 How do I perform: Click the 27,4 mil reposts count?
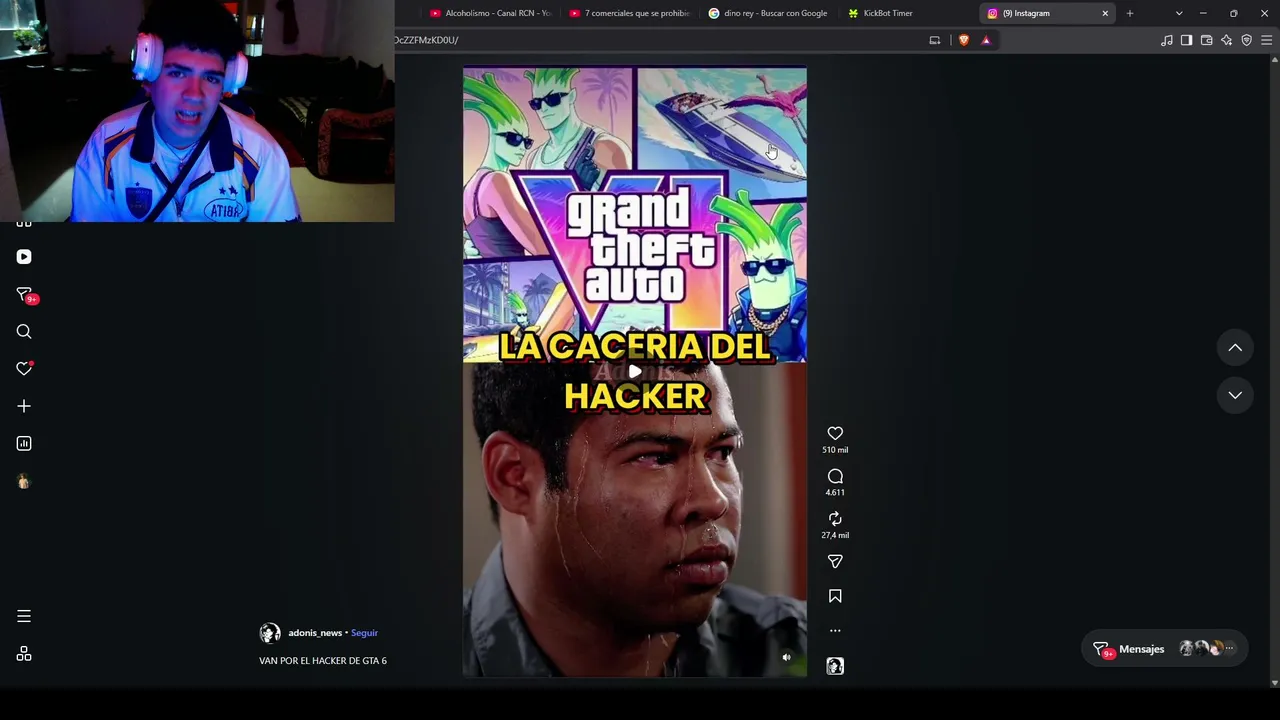click(x=835, y=536)
